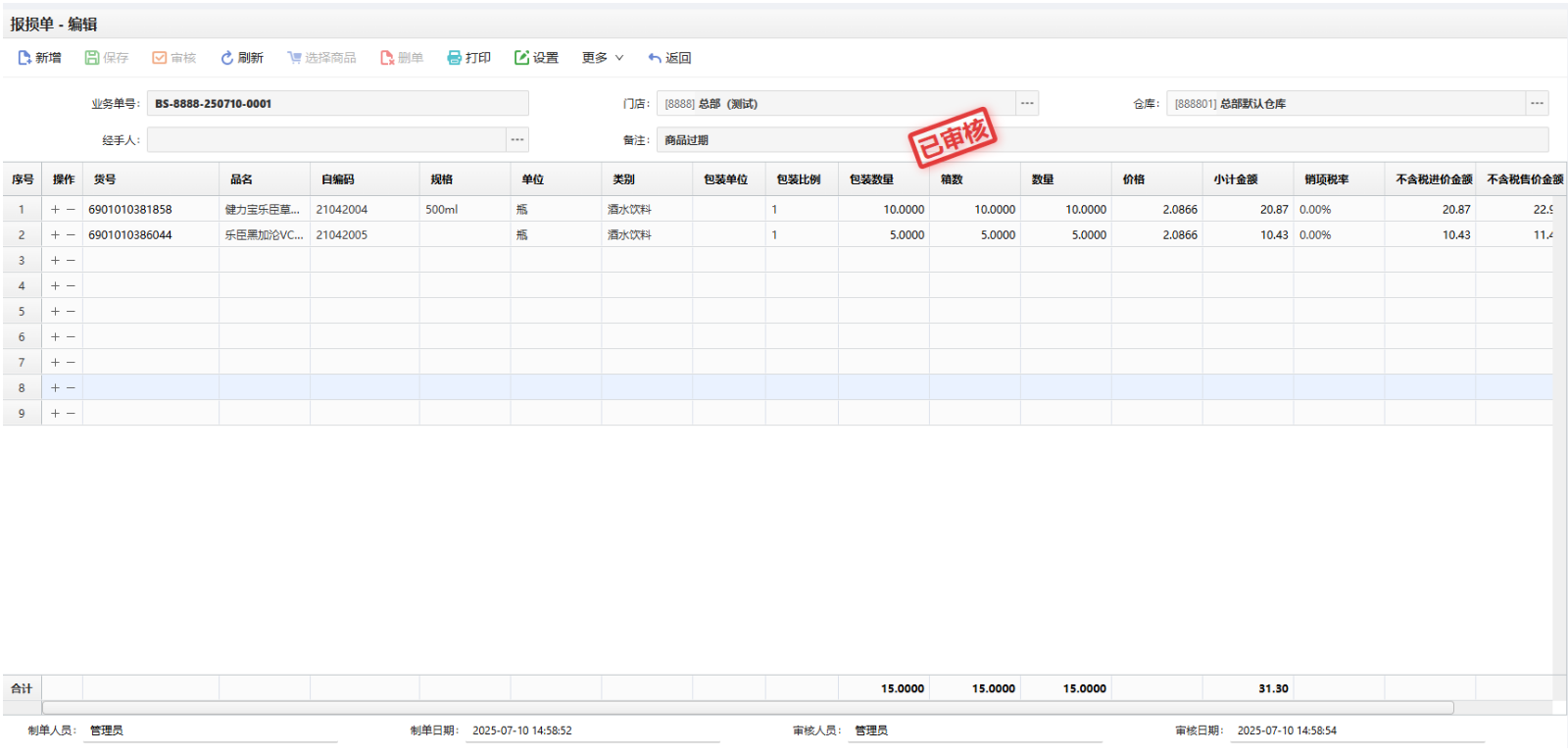Click the 货号 column header
Screen dimensions: 1568x755
pyautogui.click(x=151, y=179)
